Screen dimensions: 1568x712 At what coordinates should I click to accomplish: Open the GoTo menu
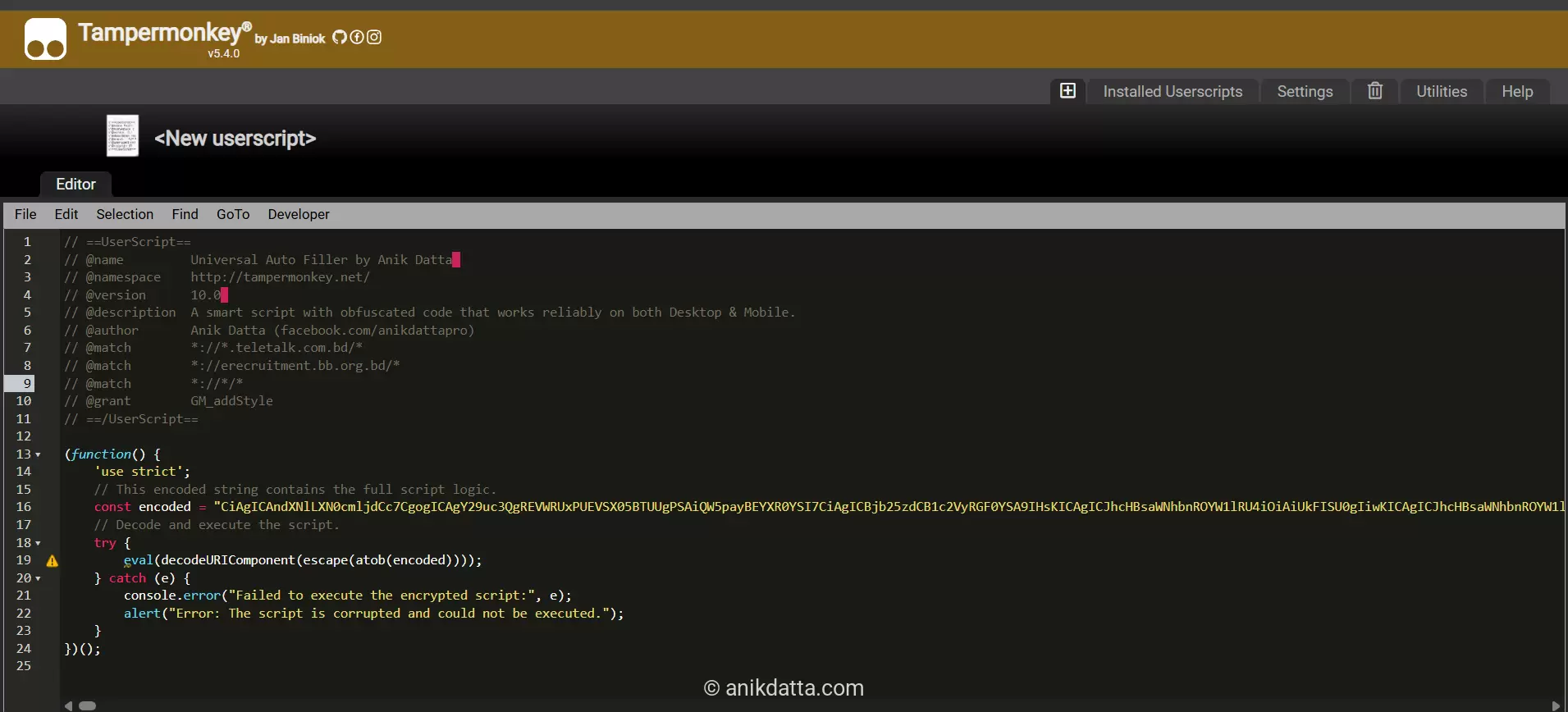pyautogui.click(x=233, y=214)
